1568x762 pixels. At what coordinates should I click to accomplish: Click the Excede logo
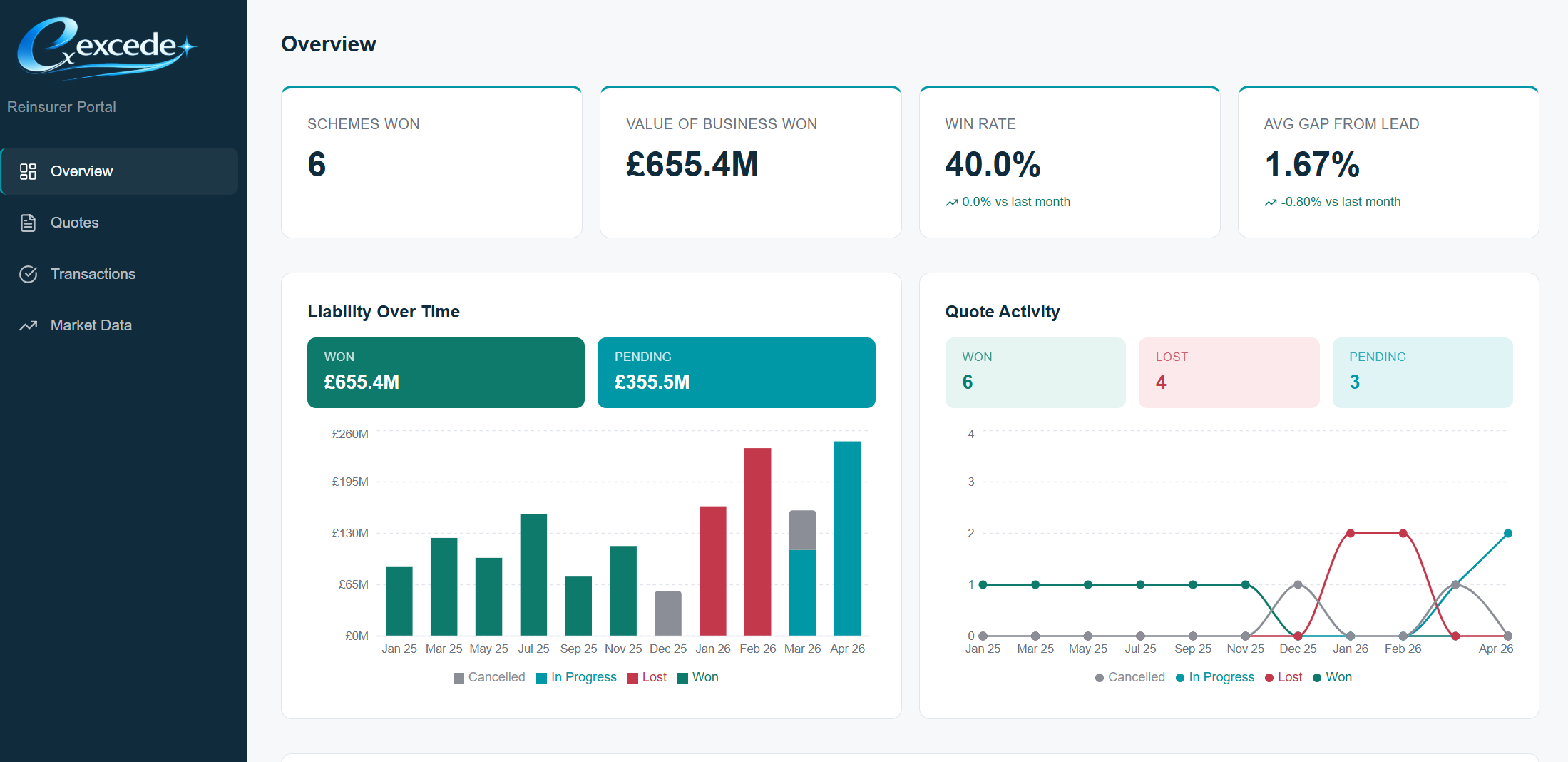tap(106, 47)
